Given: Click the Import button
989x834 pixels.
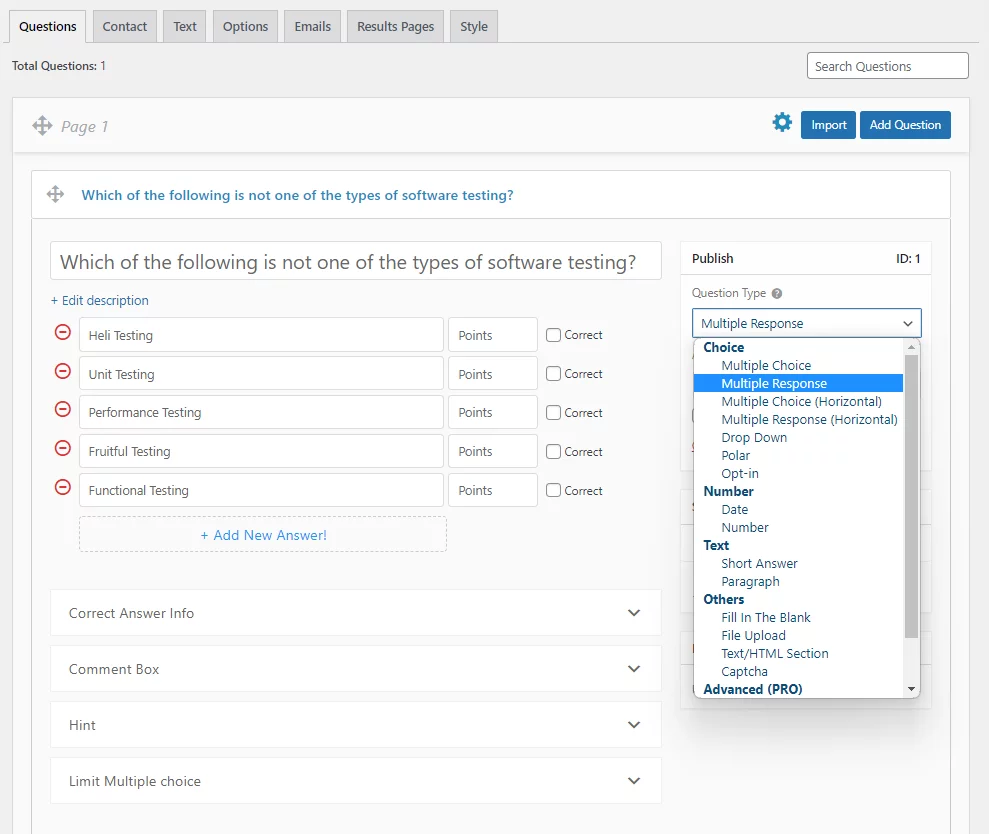Looking at the screenshot, I should click(x=828, y=125).
